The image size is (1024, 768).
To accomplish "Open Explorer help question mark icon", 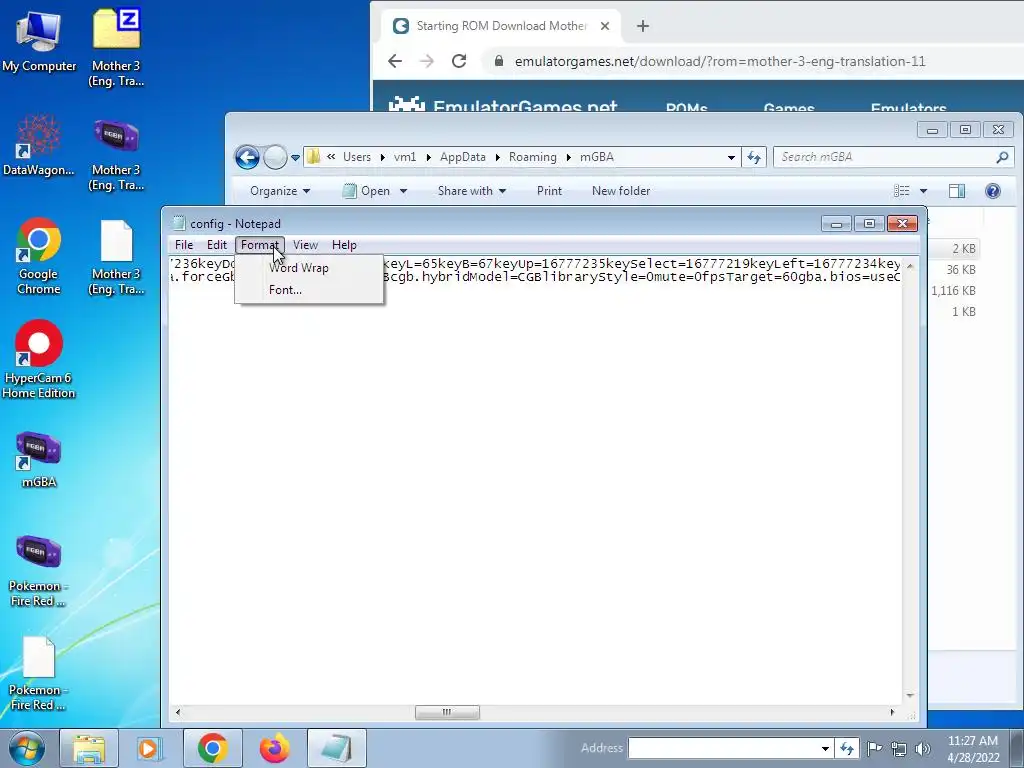I will (x=993, y=191).
